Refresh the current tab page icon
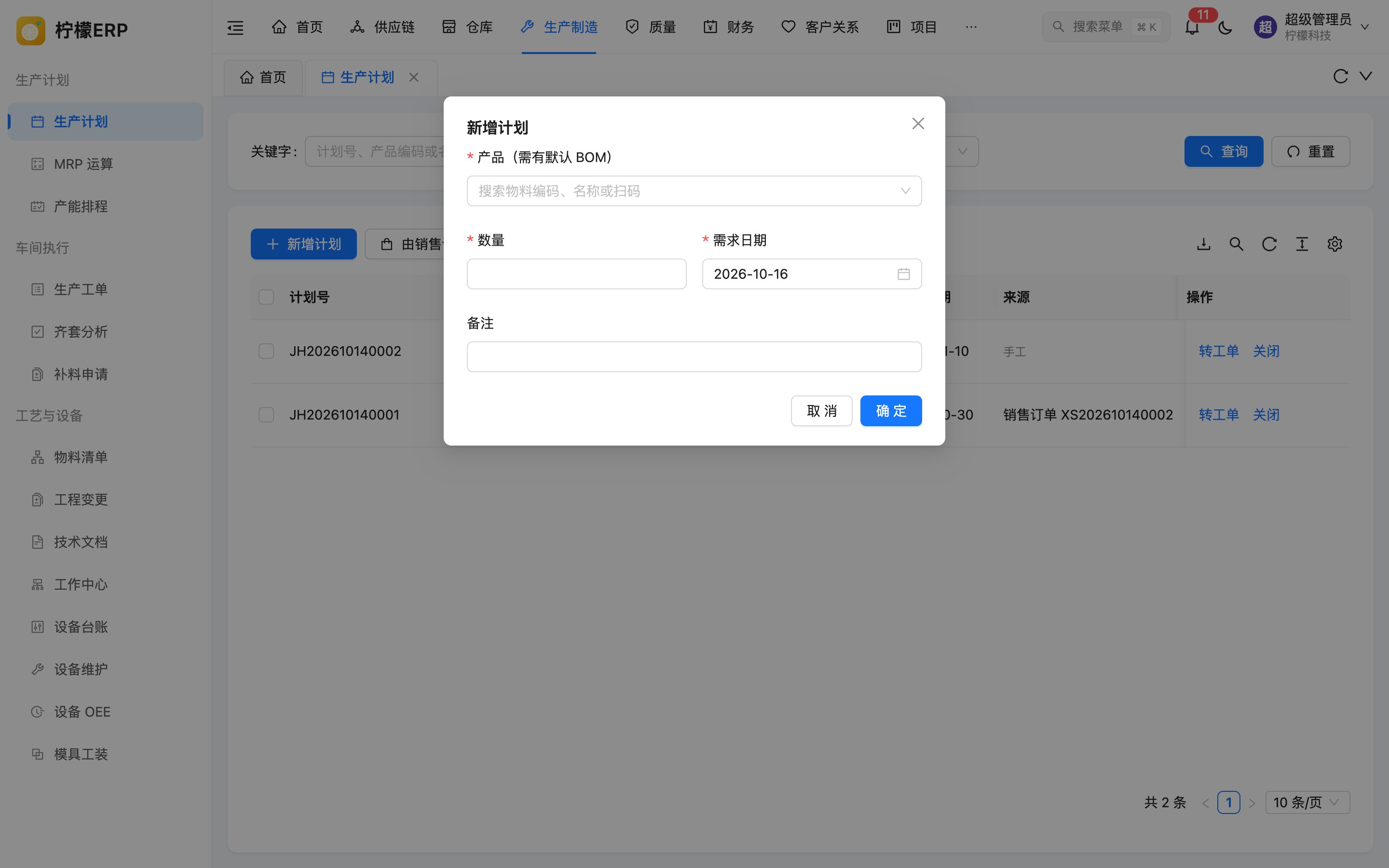 1340,76
